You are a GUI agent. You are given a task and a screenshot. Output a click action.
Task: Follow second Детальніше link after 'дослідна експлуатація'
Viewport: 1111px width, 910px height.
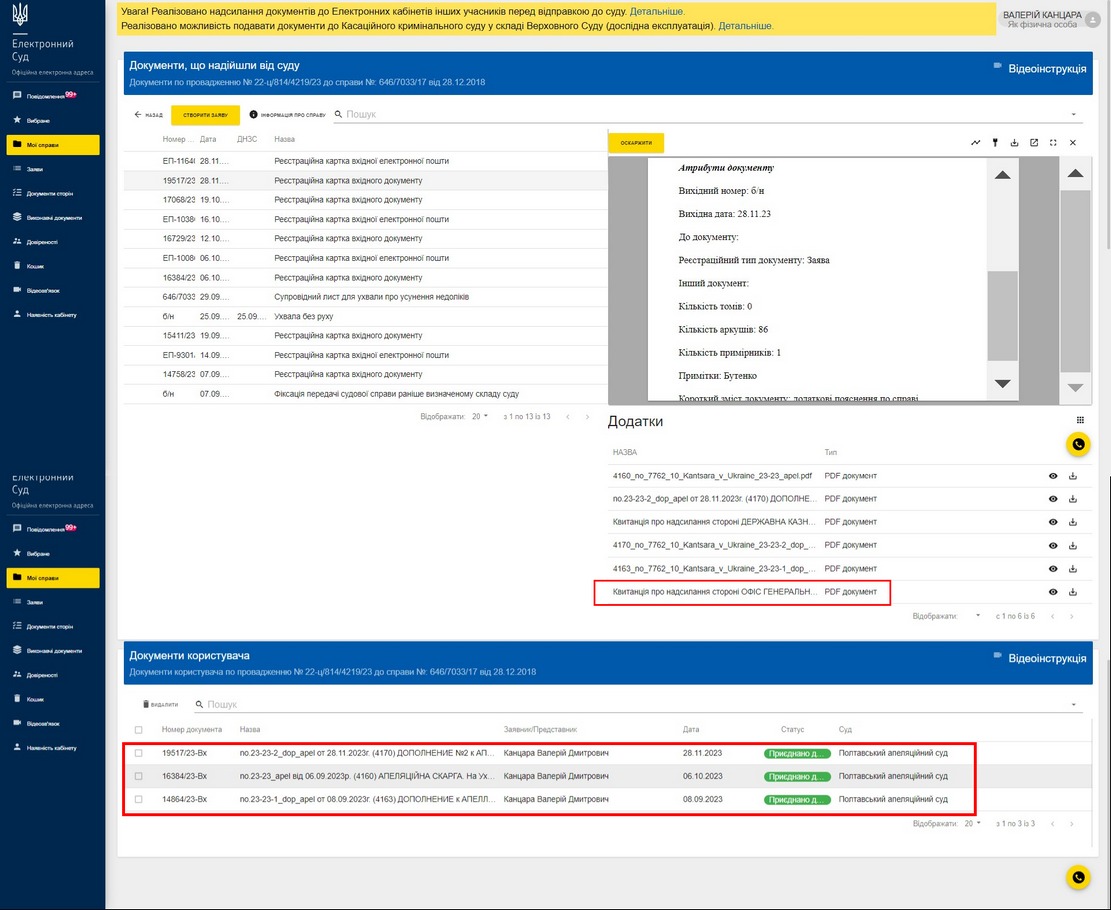pyautogui.click(x=745, y=26)
